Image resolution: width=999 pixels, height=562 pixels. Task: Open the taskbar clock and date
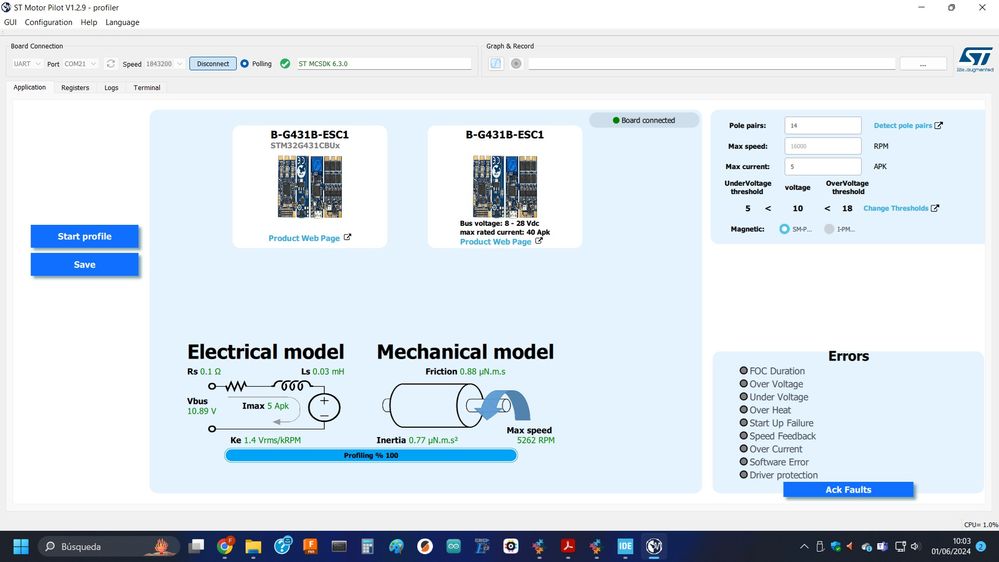tap(951, 546)
